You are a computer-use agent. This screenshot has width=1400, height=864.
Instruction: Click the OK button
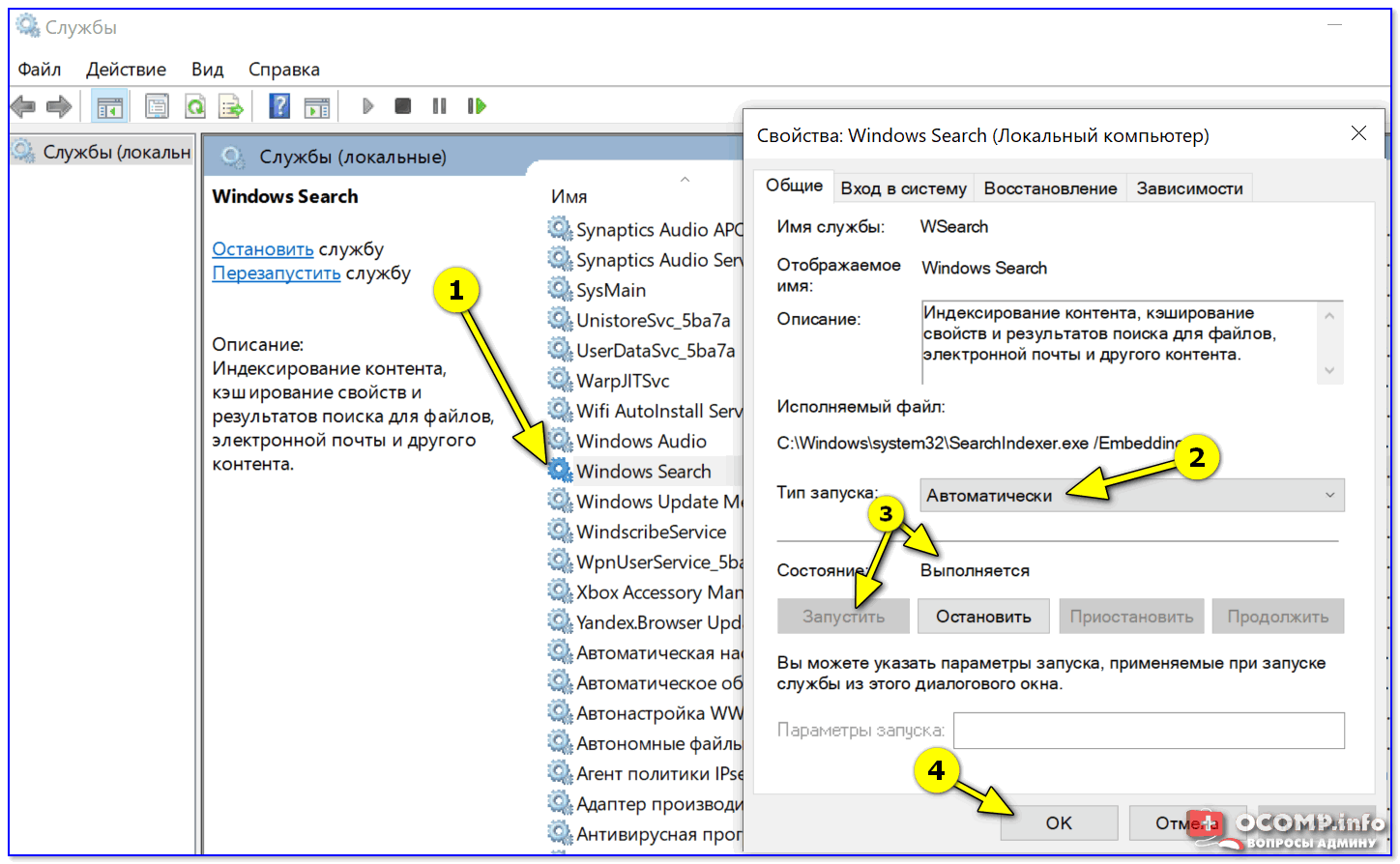pyautogui.click(x=1059, y=822)
